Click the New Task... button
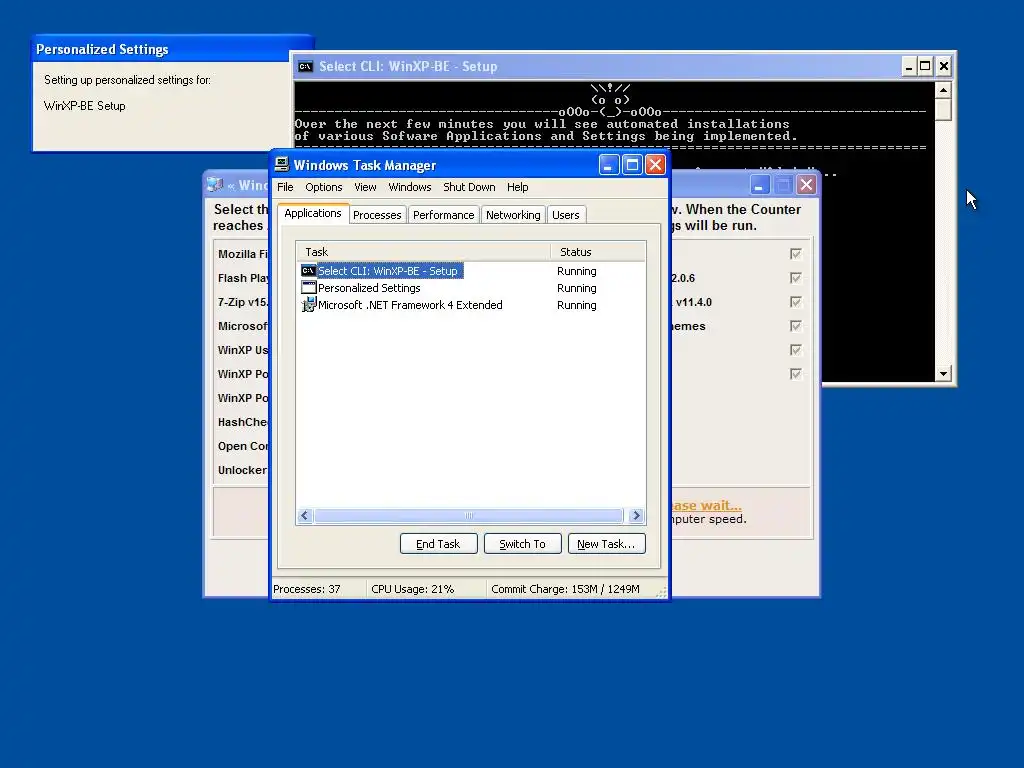1024x768 pixels. click(x=606, y=544)
